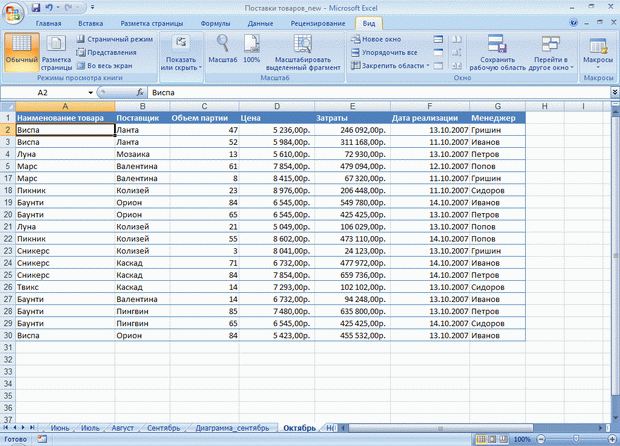The width and height of the screenshot is (620, 446).
Task: Go to previous sheet tab arrow
Action: [15, 427]
